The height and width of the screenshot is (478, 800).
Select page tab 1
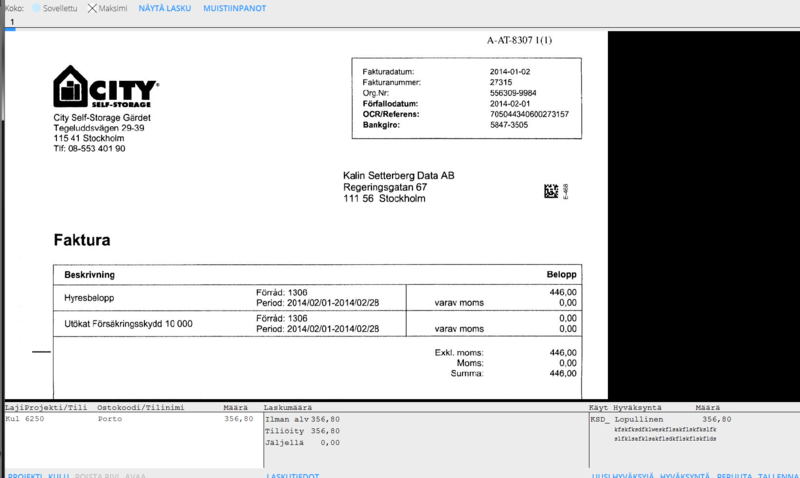pos(11,22)
